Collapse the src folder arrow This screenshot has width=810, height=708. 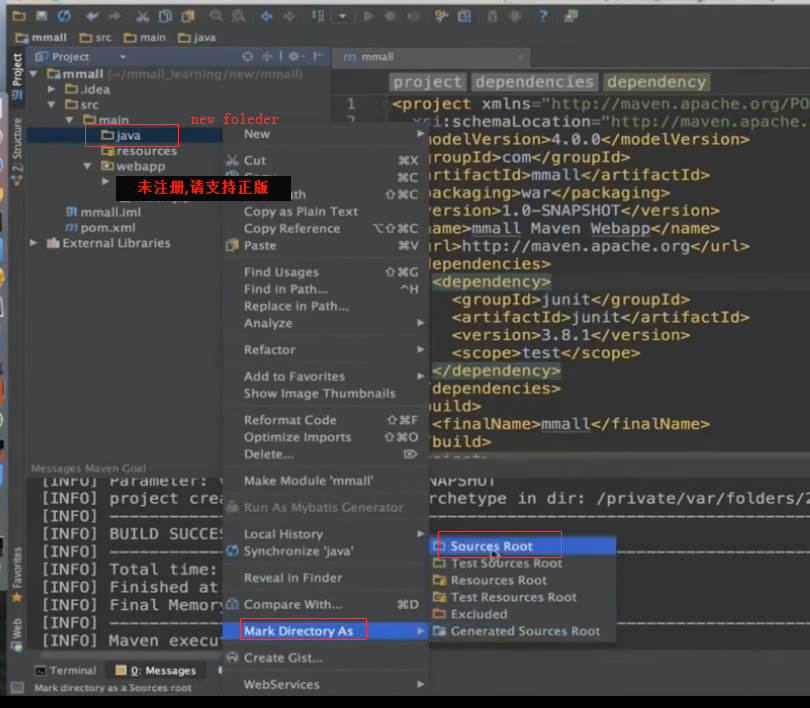tap(52, 105)
